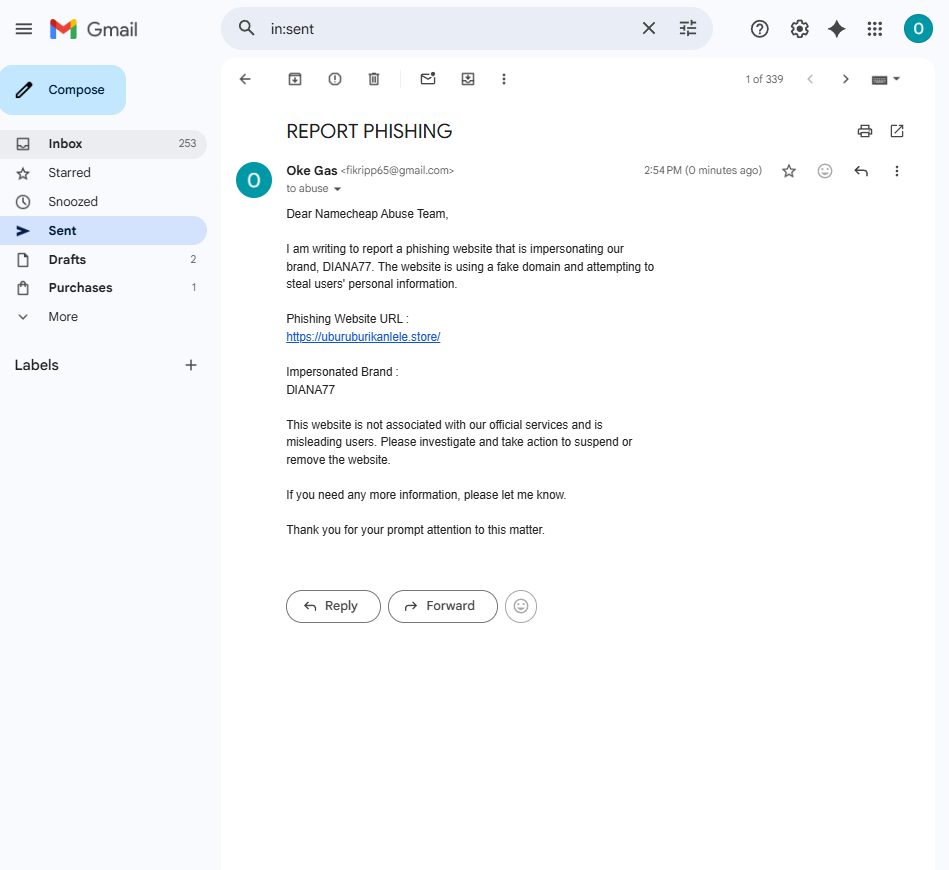Click the search magnifier icon

coord(246,28)
